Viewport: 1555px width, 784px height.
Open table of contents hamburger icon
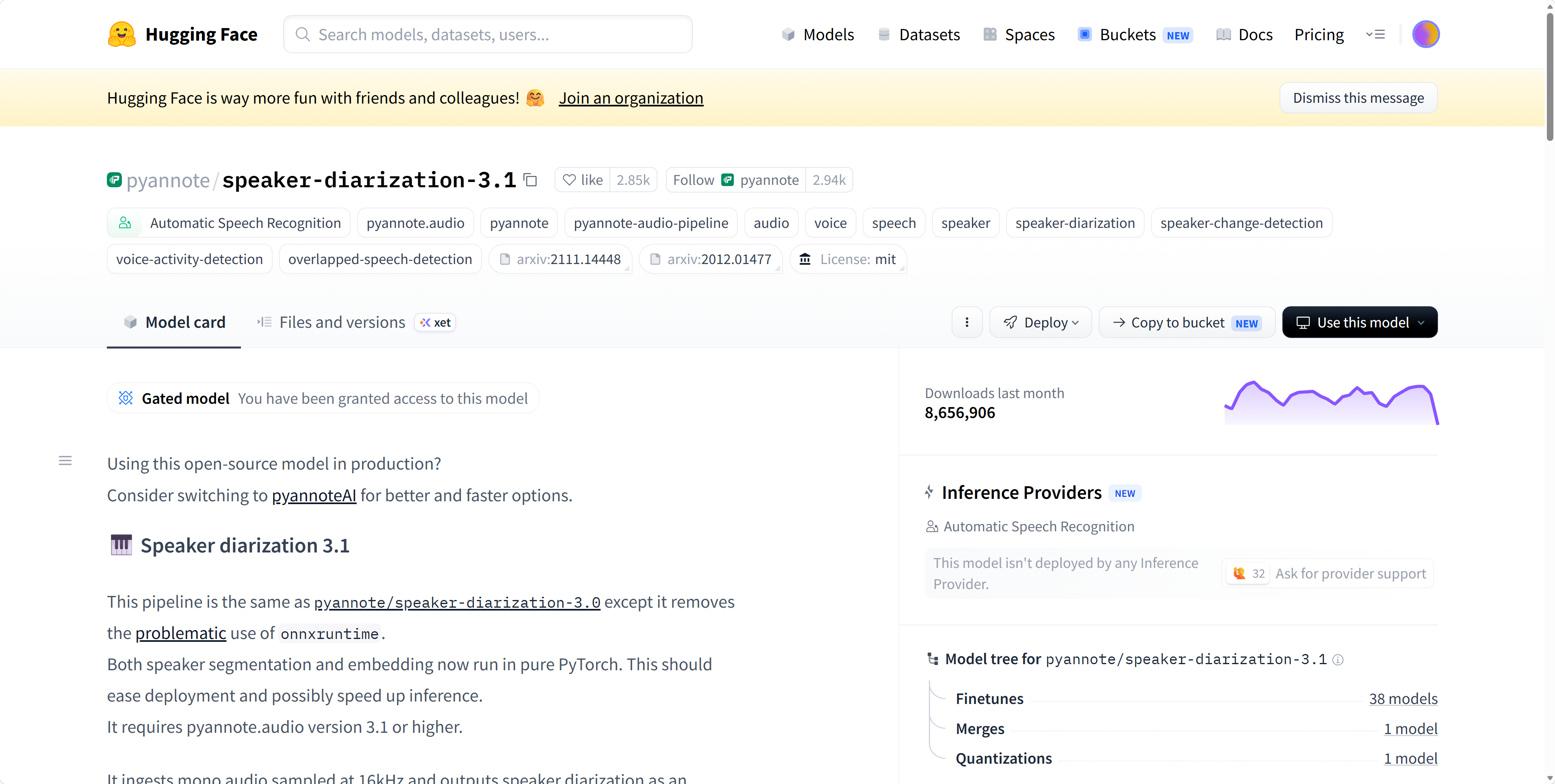[x=65, y=461]
